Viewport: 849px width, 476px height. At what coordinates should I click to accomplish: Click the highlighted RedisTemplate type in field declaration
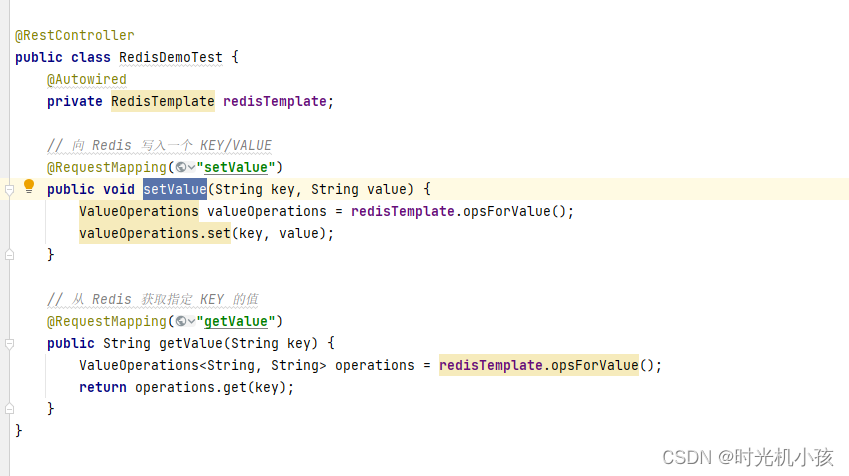(163, 101)
